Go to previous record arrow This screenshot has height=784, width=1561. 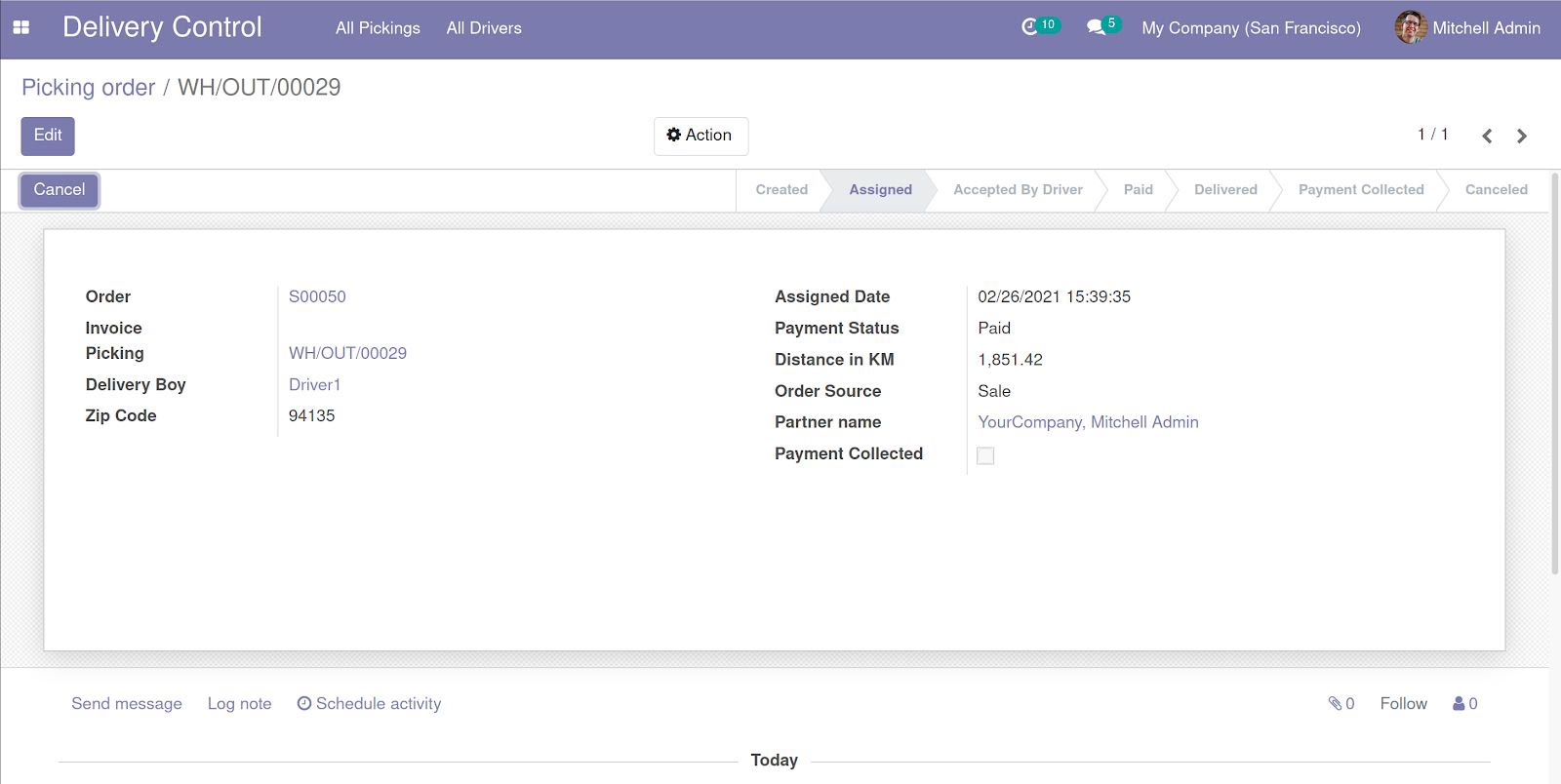click(x=1487, y=136)
